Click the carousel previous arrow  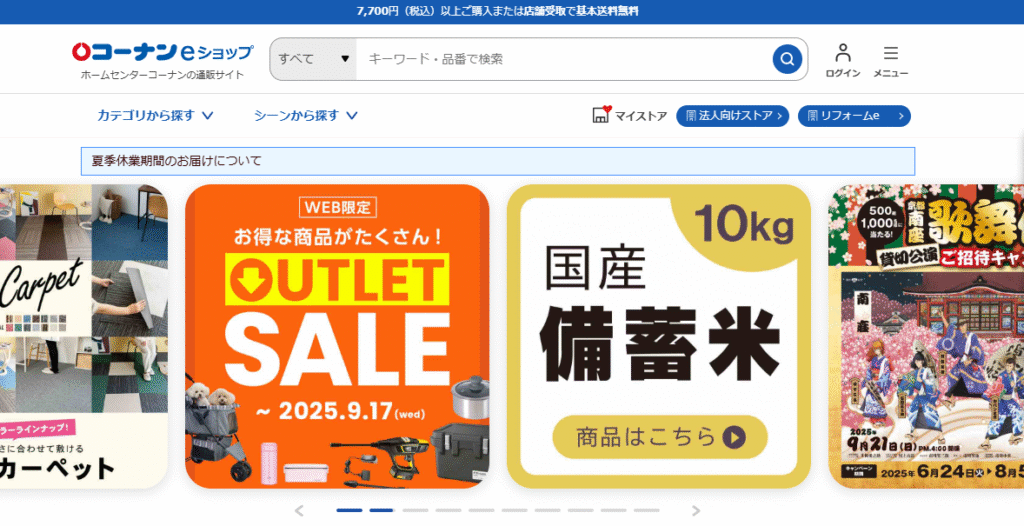click(299, 510)
